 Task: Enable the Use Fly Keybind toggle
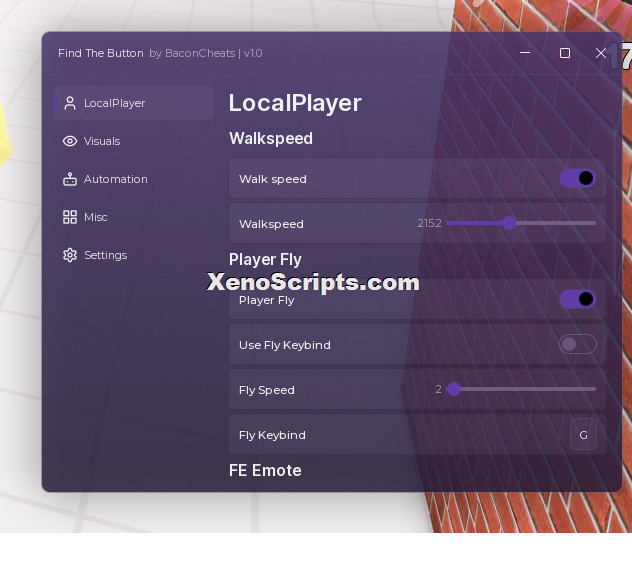click(578, 344)
